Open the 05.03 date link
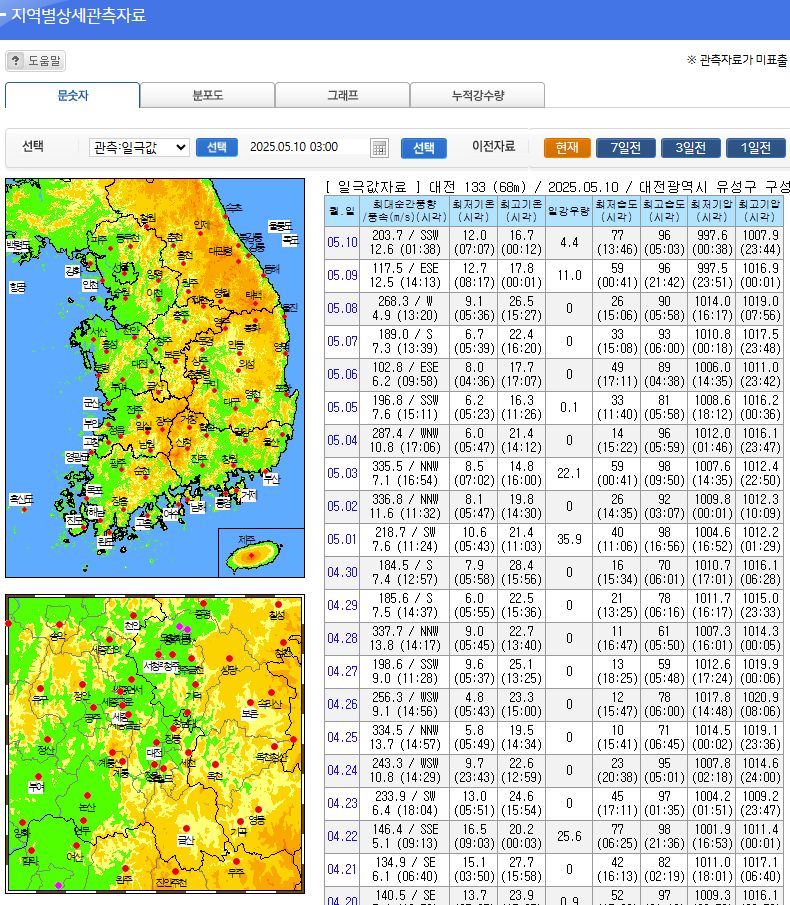Image resolution: width=790 pixels, height=905 pixels. (342, 473)
